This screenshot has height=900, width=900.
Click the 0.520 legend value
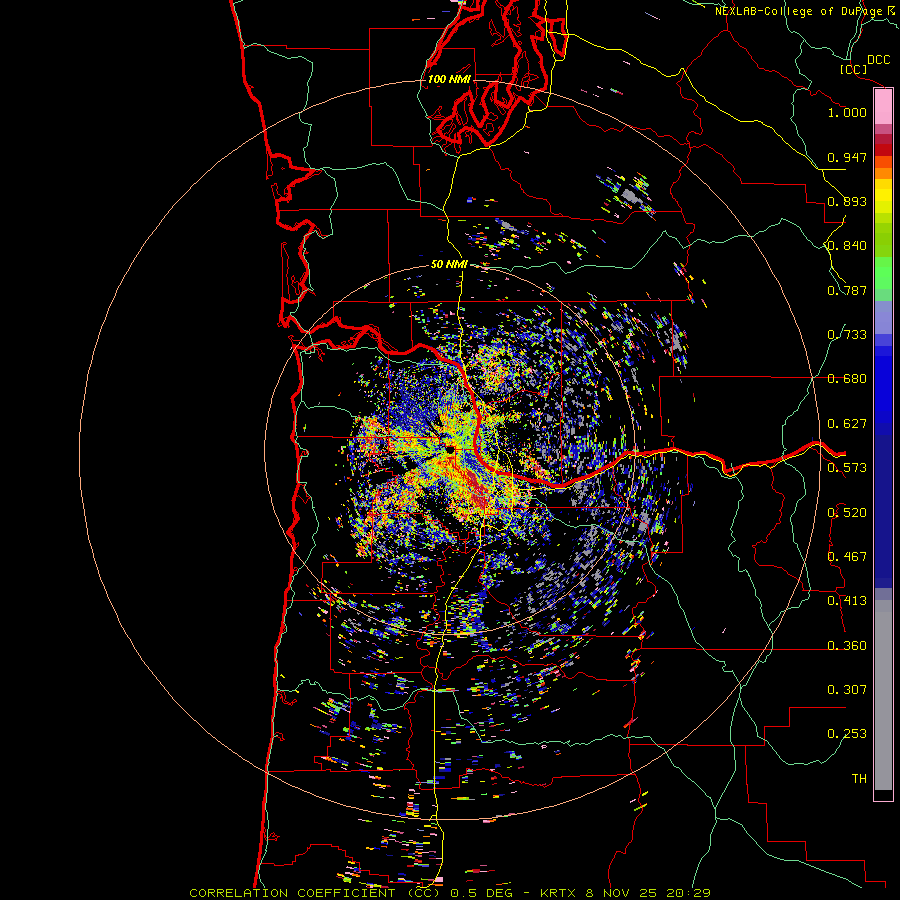pyautogui.click(x=847, y=513)
